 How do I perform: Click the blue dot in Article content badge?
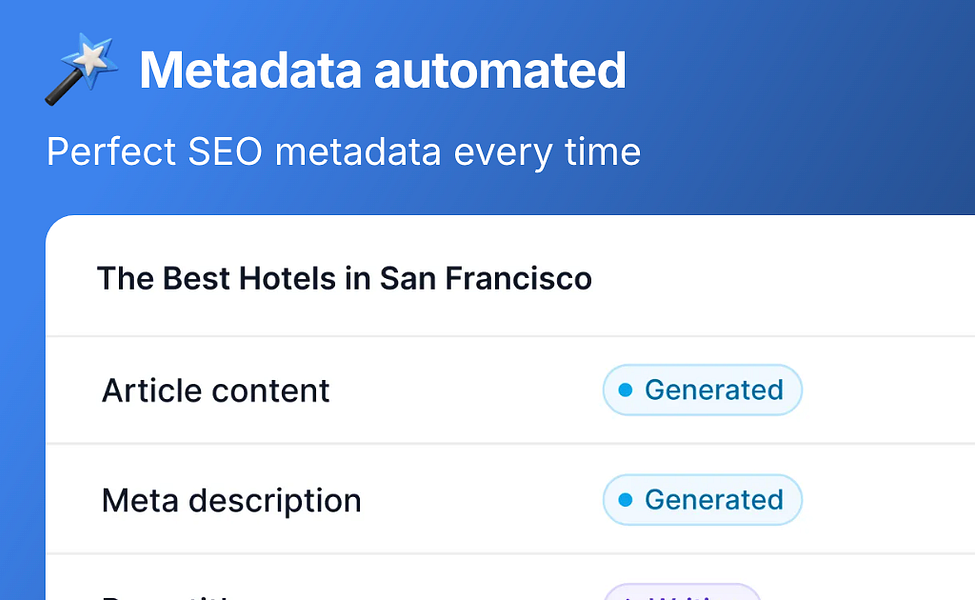point(626,390)
